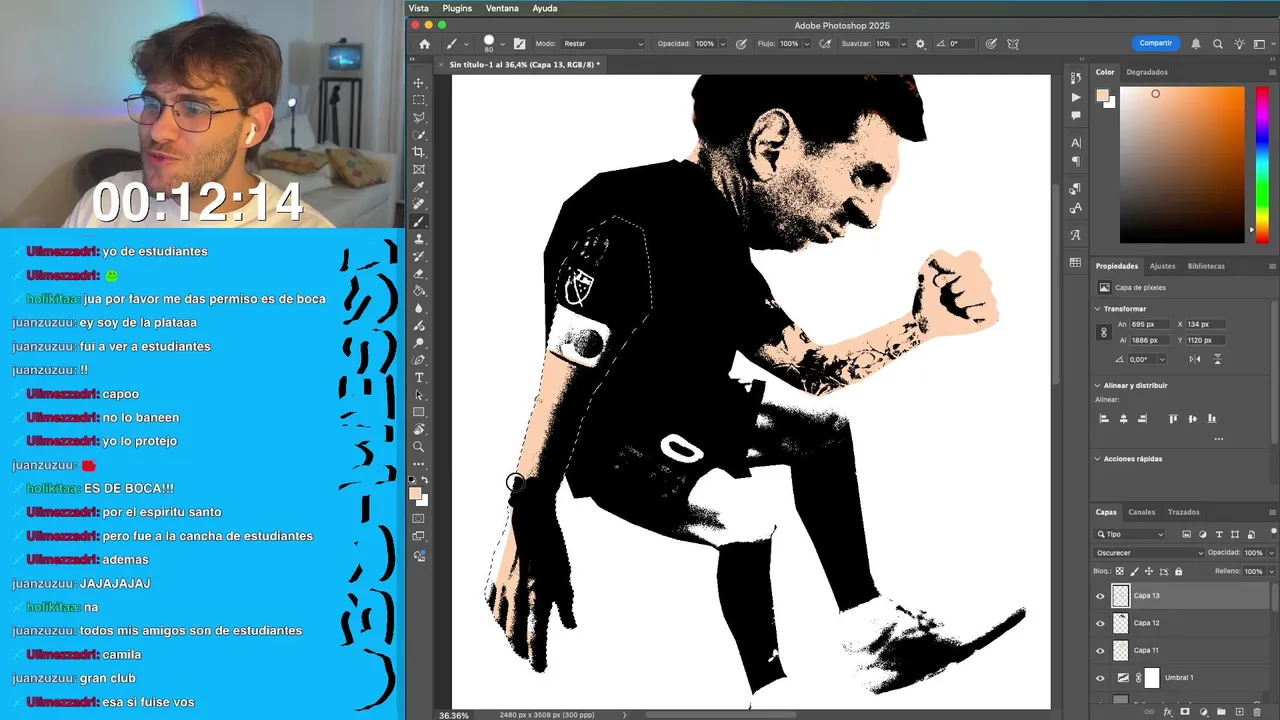Select the Type tool
1280x720 pixels.
pos(419,377)
